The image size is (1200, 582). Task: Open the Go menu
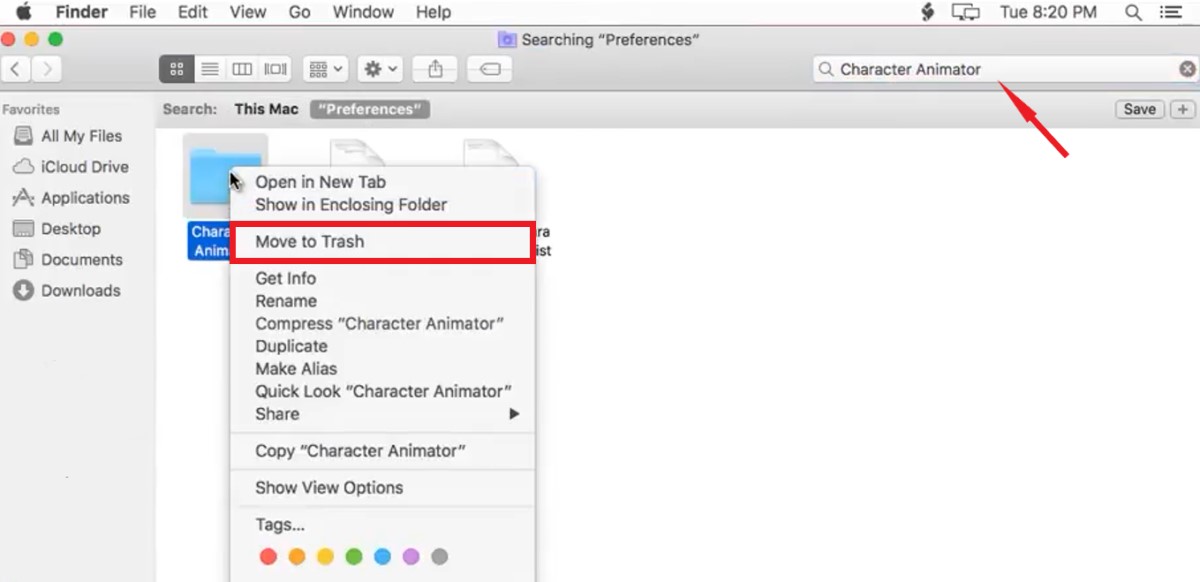[299, 12]
